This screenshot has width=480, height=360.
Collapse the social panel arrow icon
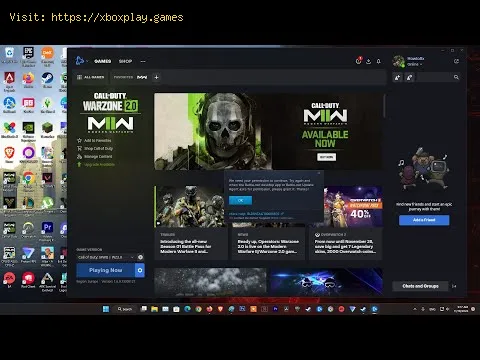point(454,286)
